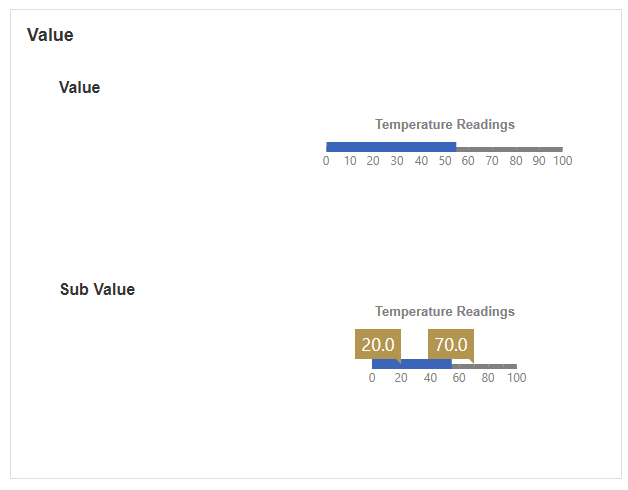Click the lower Temperature Readings title
Image resolution: width=628 pixels, height=490 pixels.
click(445, 311)
